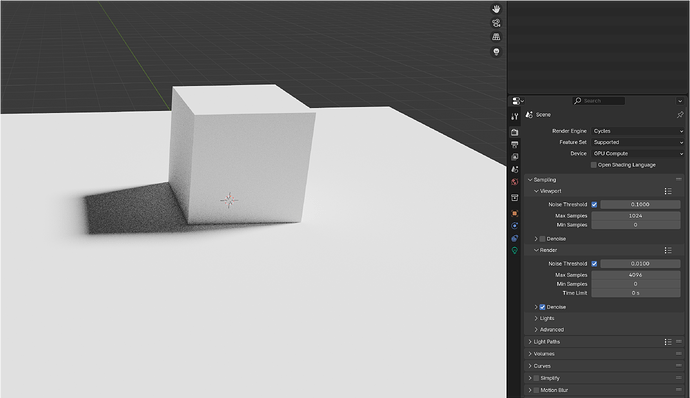The image size is (690, 398).
Task: Click Viewport Max Samples field 1024
Action: click(636, 216)
